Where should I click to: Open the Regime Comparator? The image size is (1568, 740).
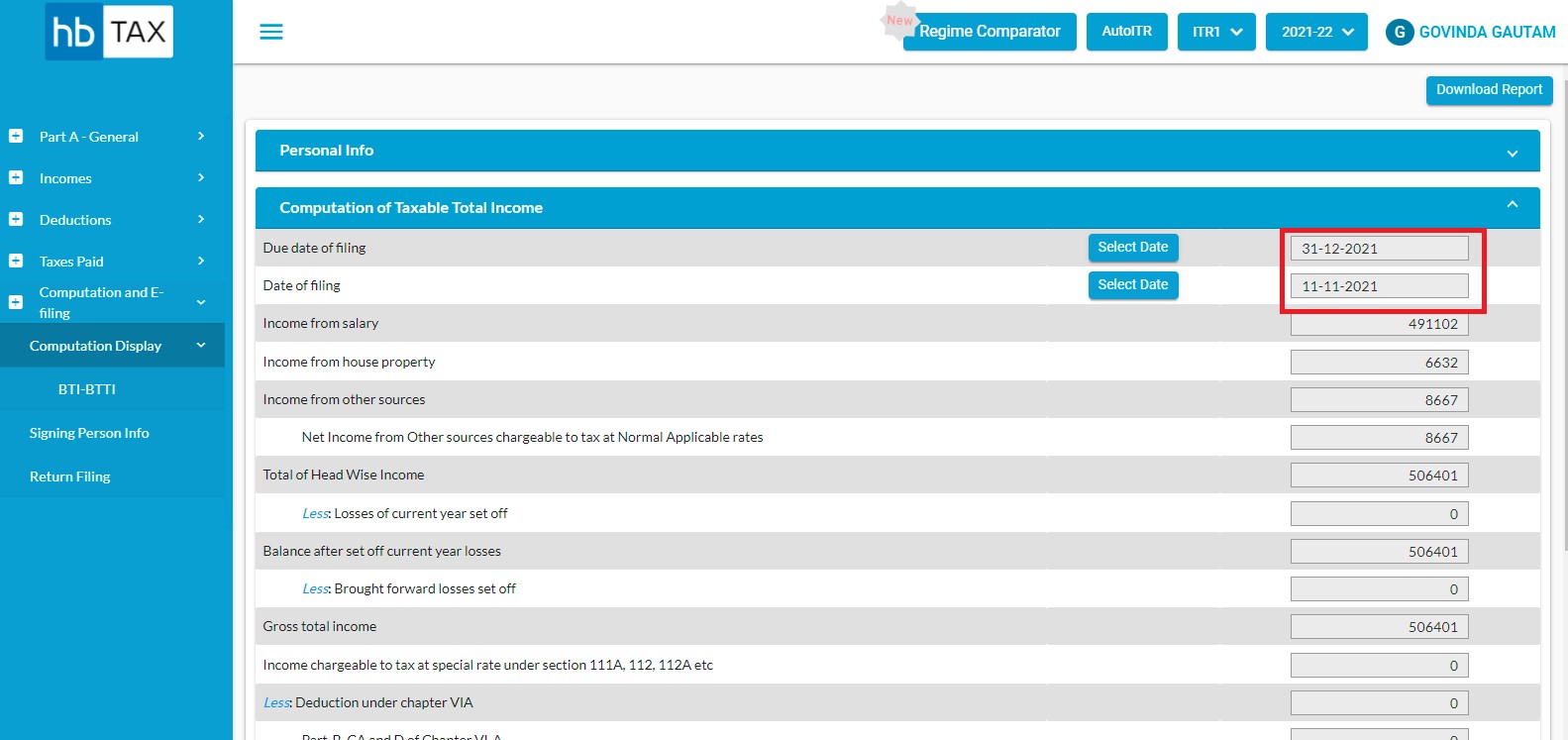pos(990,32)
